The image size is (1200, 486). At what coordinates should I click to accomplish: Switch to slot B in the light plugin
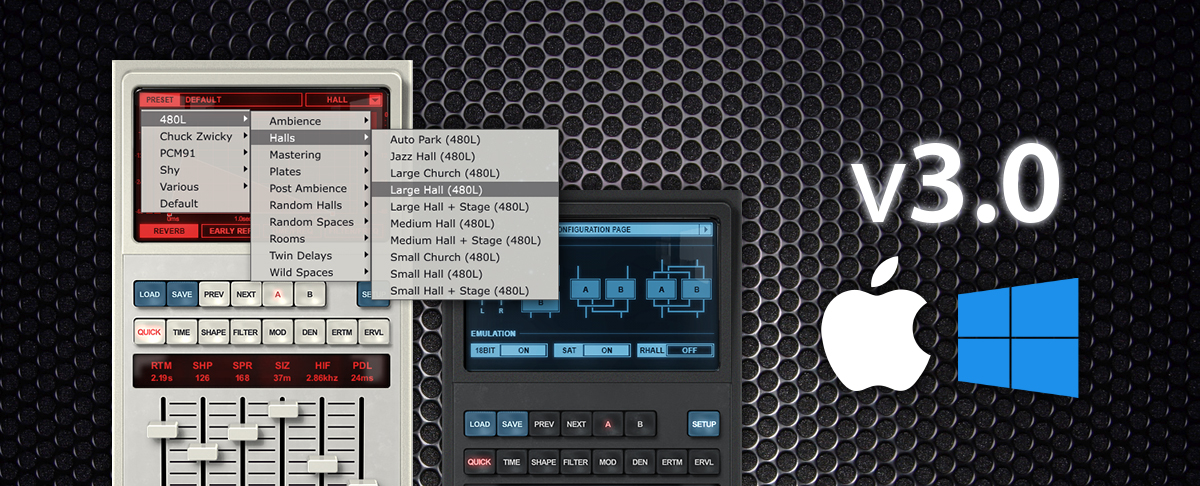tap(309, 295)
